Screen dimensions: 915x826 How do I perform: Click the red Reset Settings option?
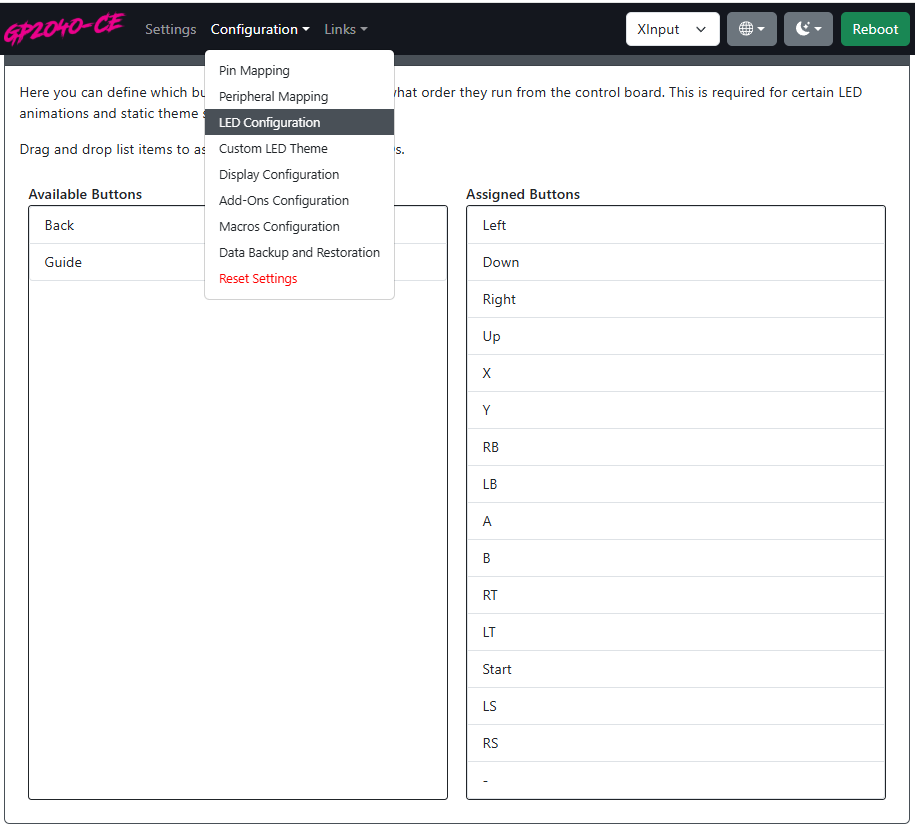coord(258,279)
